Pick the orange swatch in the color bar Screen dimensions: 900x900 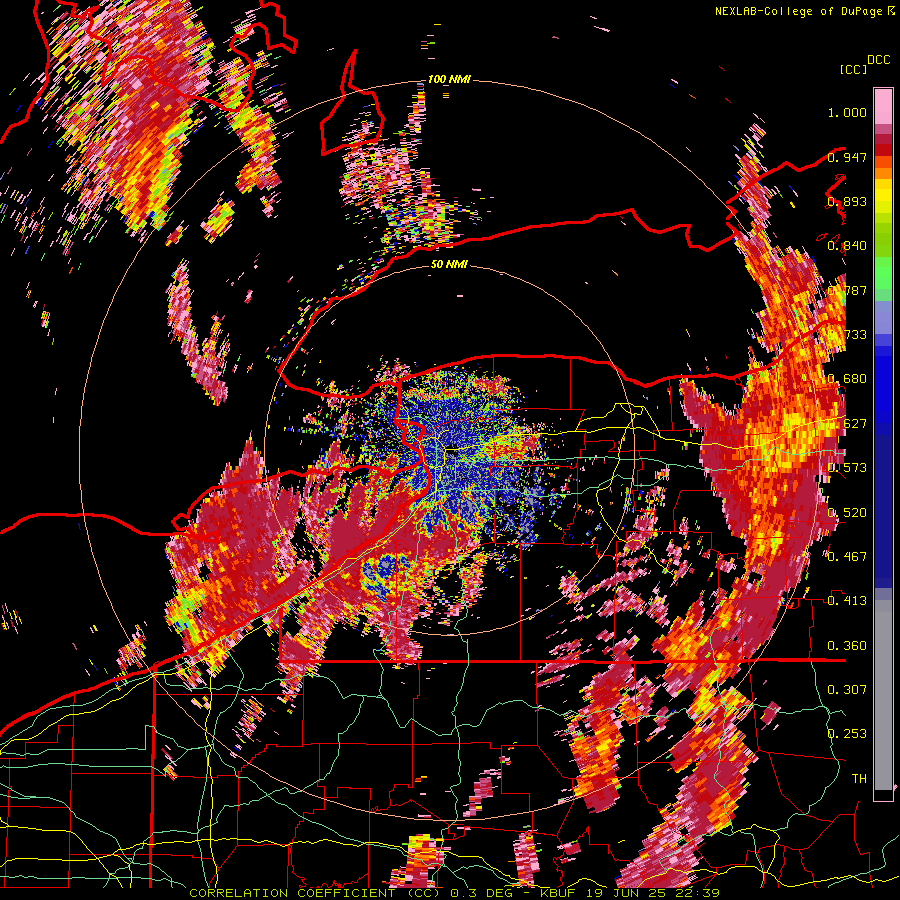tap(883, 173)
